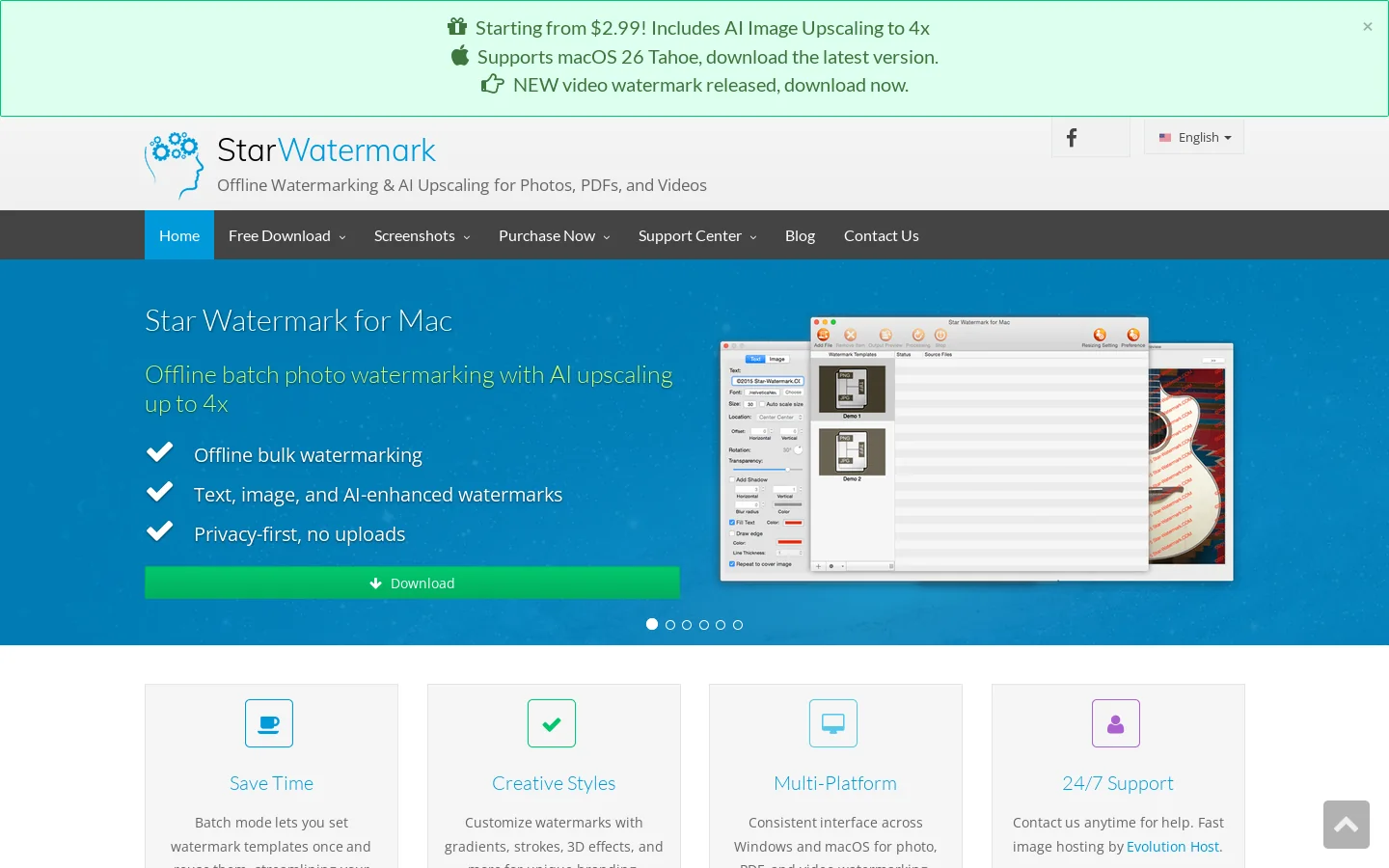Viewport: 1389px width, 868px height.
Task: Click the guitar photo in hero image
Action: [x=1188, y=466]
